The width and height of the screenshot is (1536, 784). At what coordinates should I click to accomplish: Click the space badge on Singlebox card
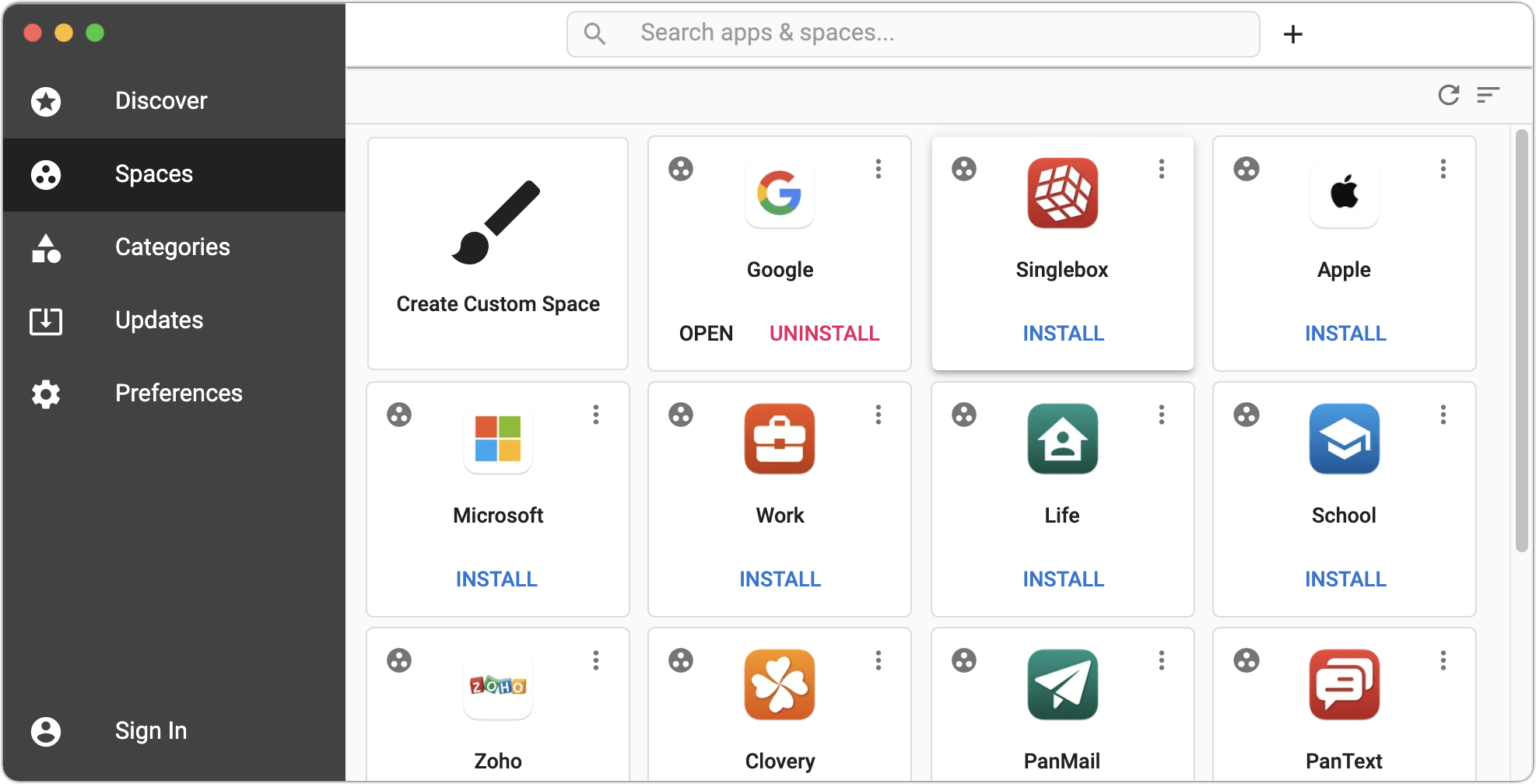coord(964,169)
